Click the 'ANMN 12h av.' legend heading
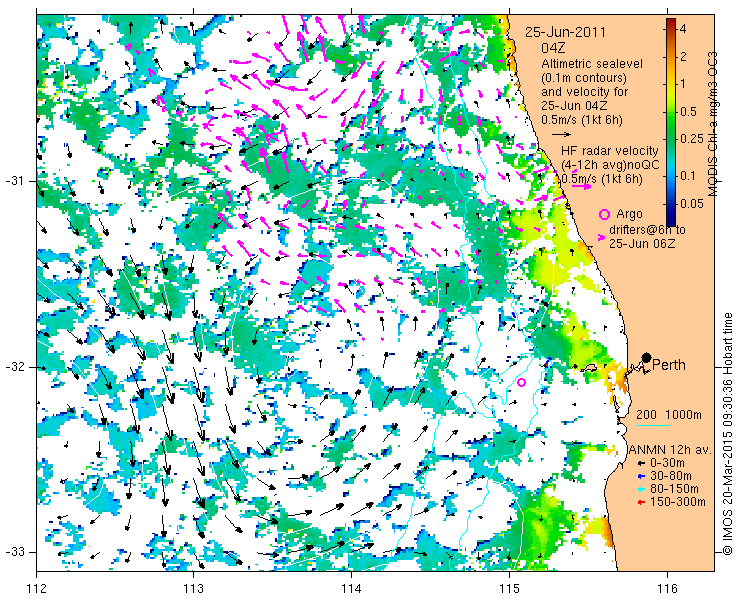 click(x=671, y=449)
